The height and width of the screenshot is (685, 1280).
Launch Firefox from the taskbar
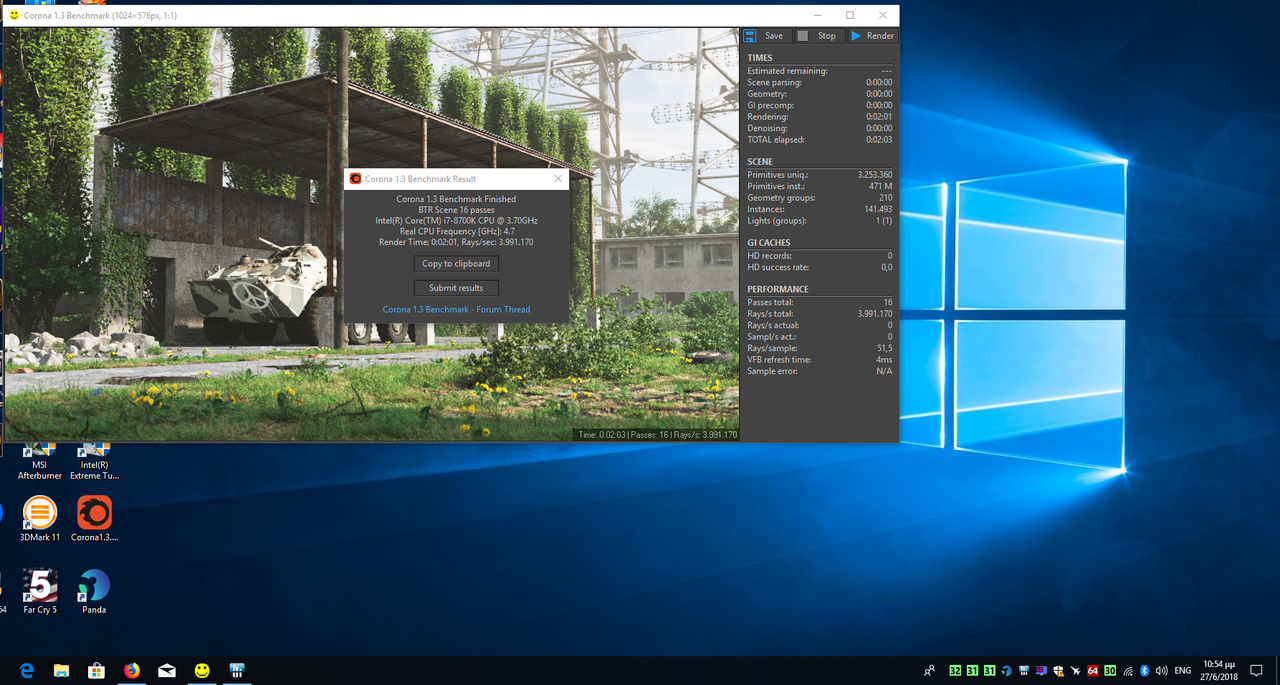coord(132,670)
